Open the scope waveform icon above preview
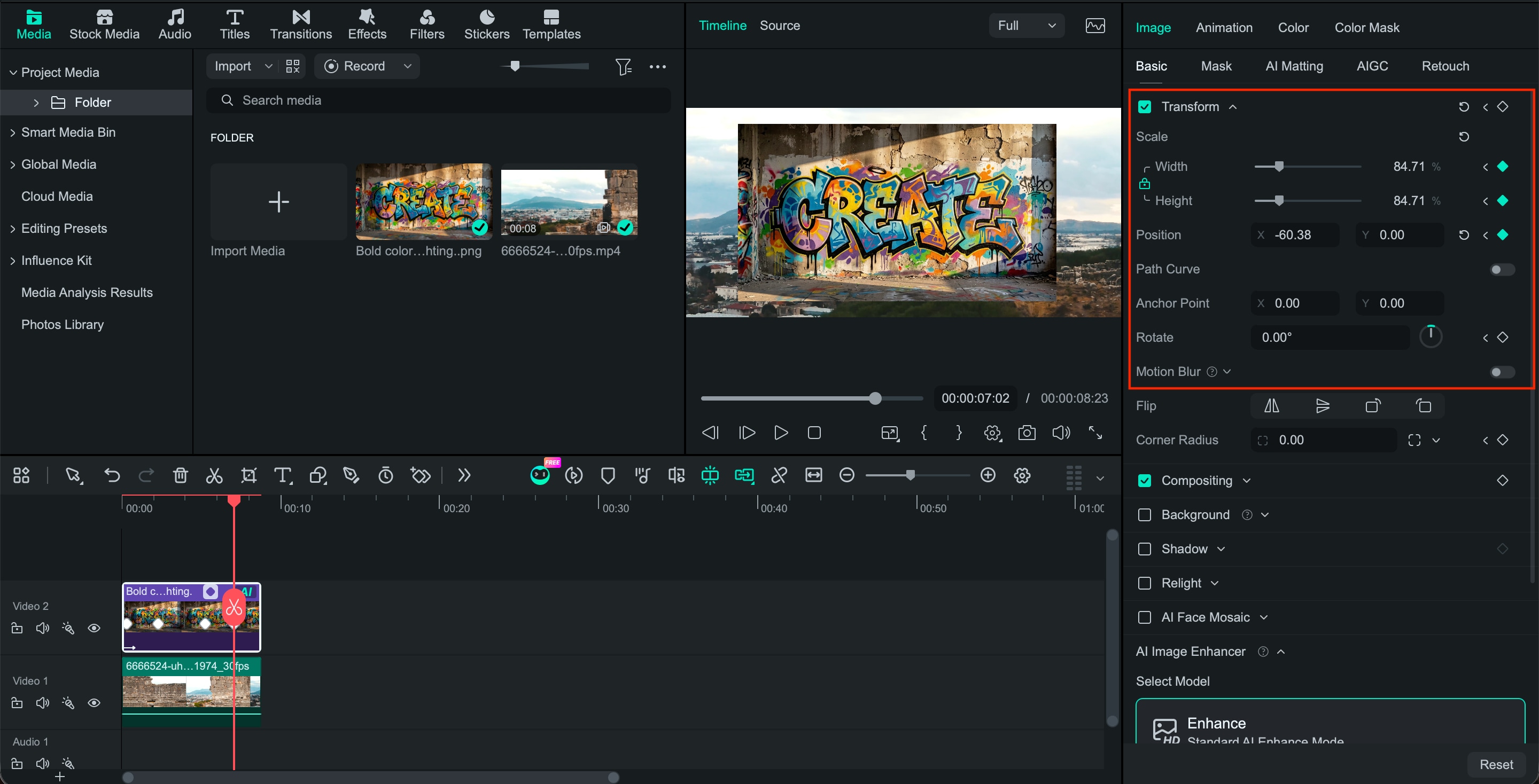Image resolution: width=1539 pixels, height=784 pixels. pyautogui.click(x=1094, y=26)
